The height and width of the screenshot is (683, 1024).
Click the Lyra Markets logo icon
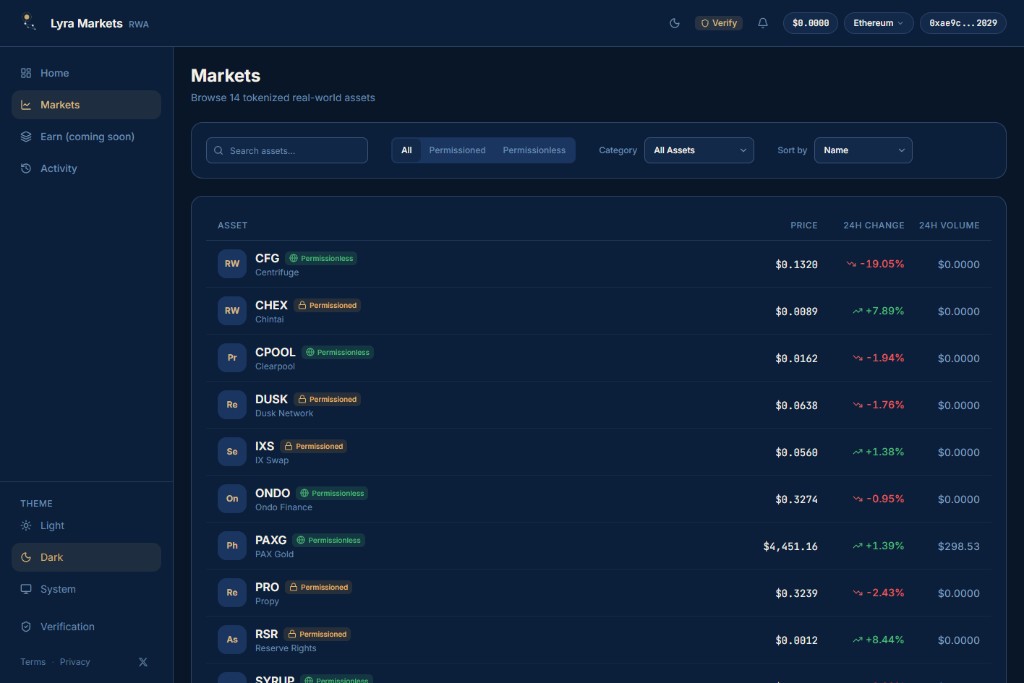28,22
